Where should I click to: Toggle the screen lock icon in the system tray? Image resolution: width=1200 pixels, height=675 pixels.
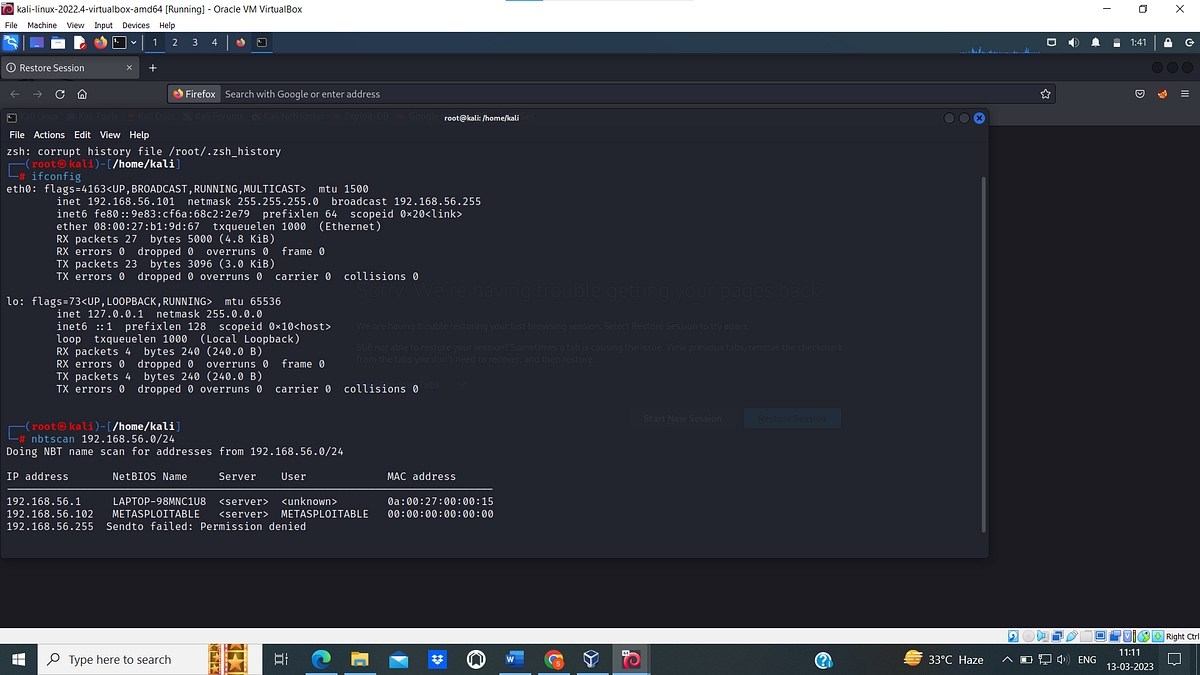tap(1168, 42)
